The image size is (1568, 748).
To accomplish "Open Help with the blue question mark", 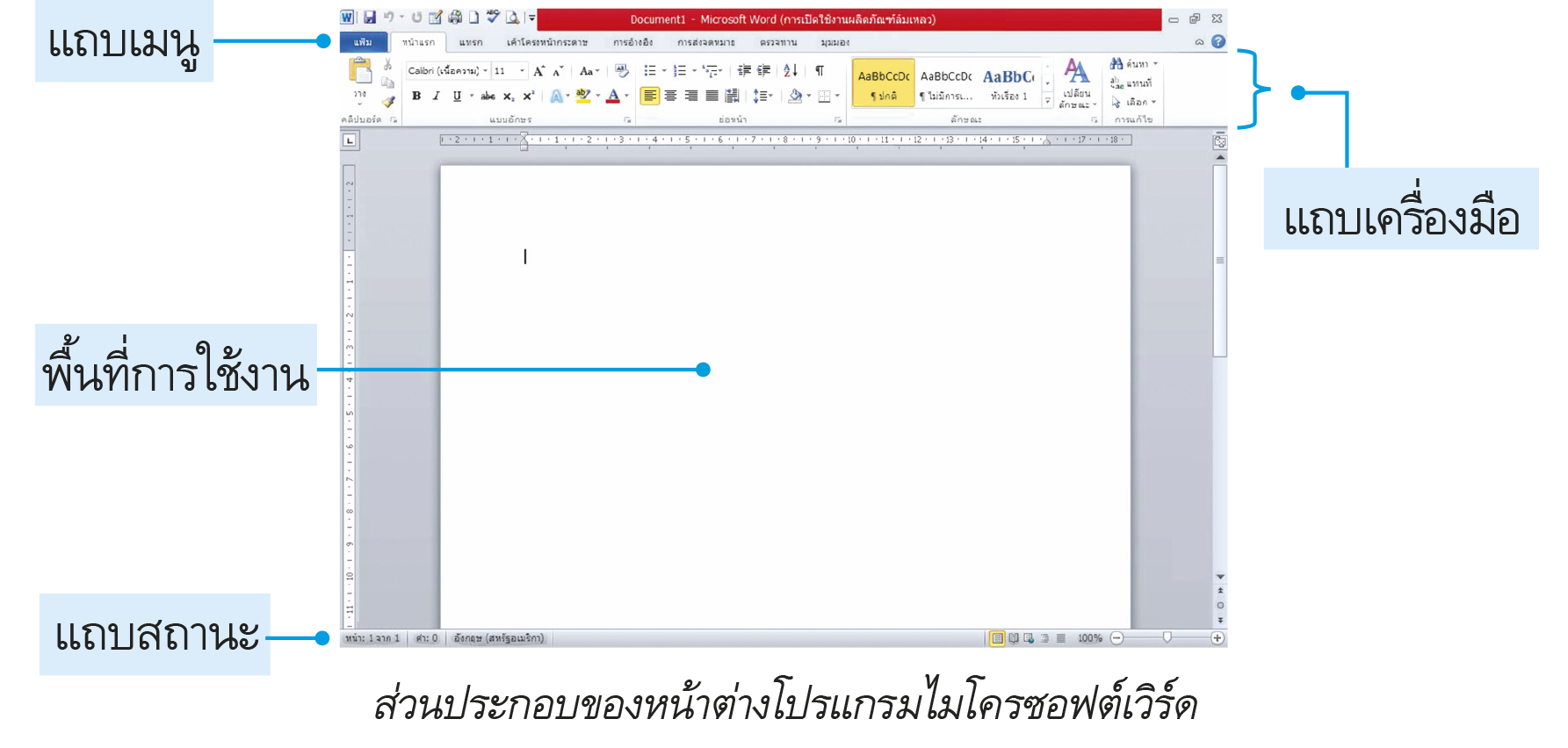I will tap(1218, 41).
